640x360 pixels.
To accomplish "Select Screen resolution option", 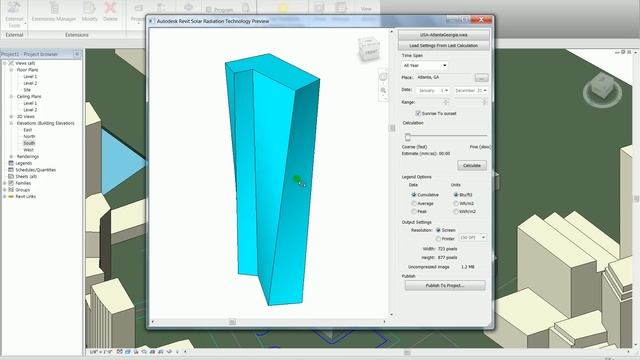I will click(x=438, y=230).
